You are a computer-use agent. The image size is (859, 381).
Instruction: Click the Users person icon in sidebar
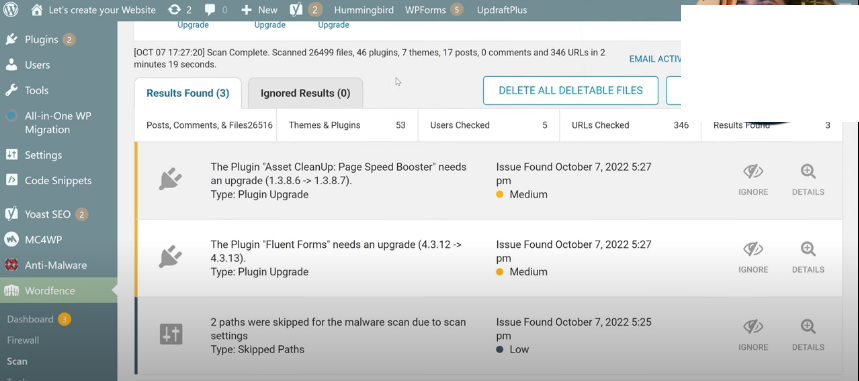coord(11,65)
